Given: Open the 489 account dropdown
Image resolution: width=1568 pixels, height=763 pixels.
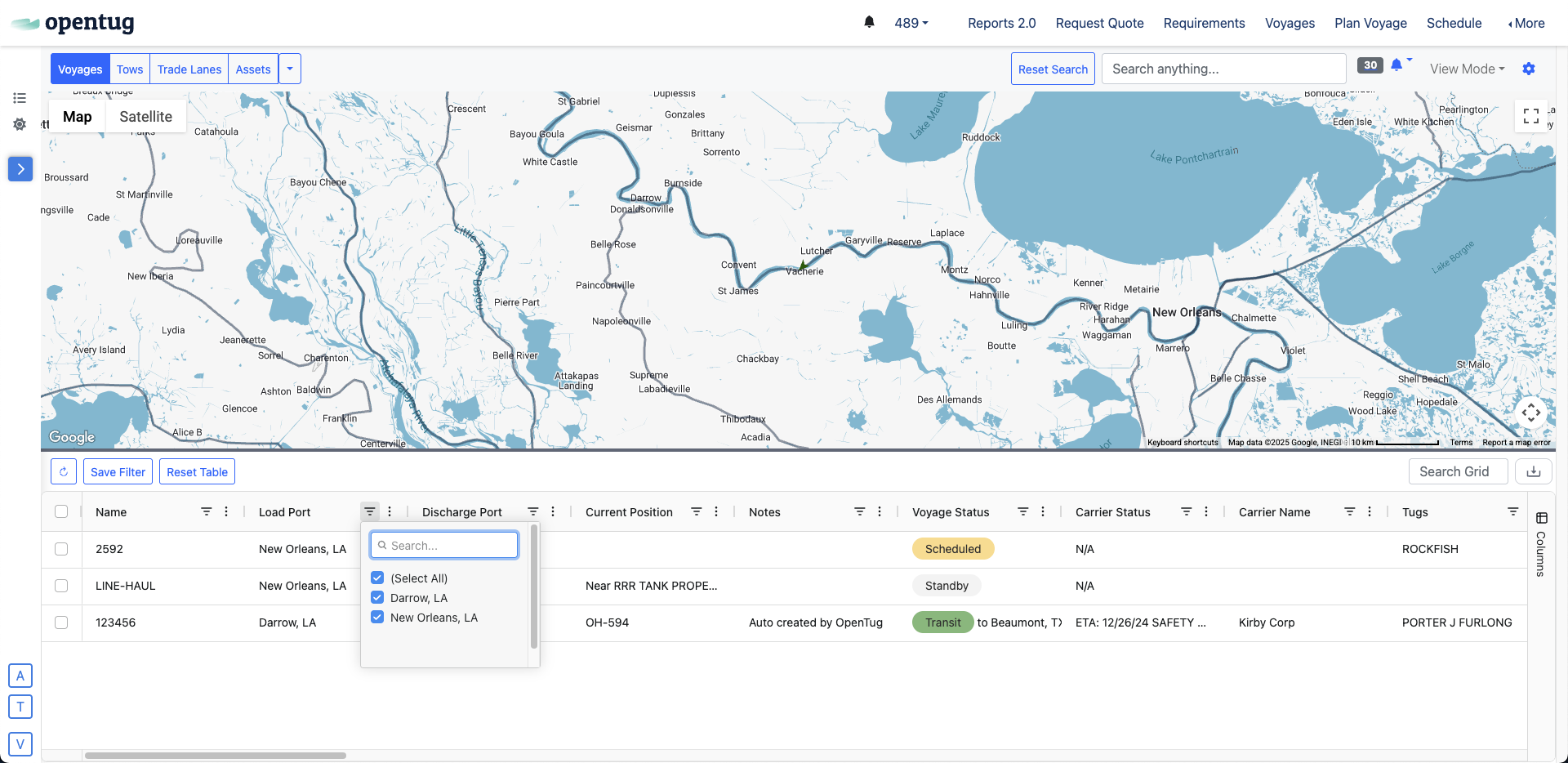Looking at the screenshot, I should click(911, 23).
